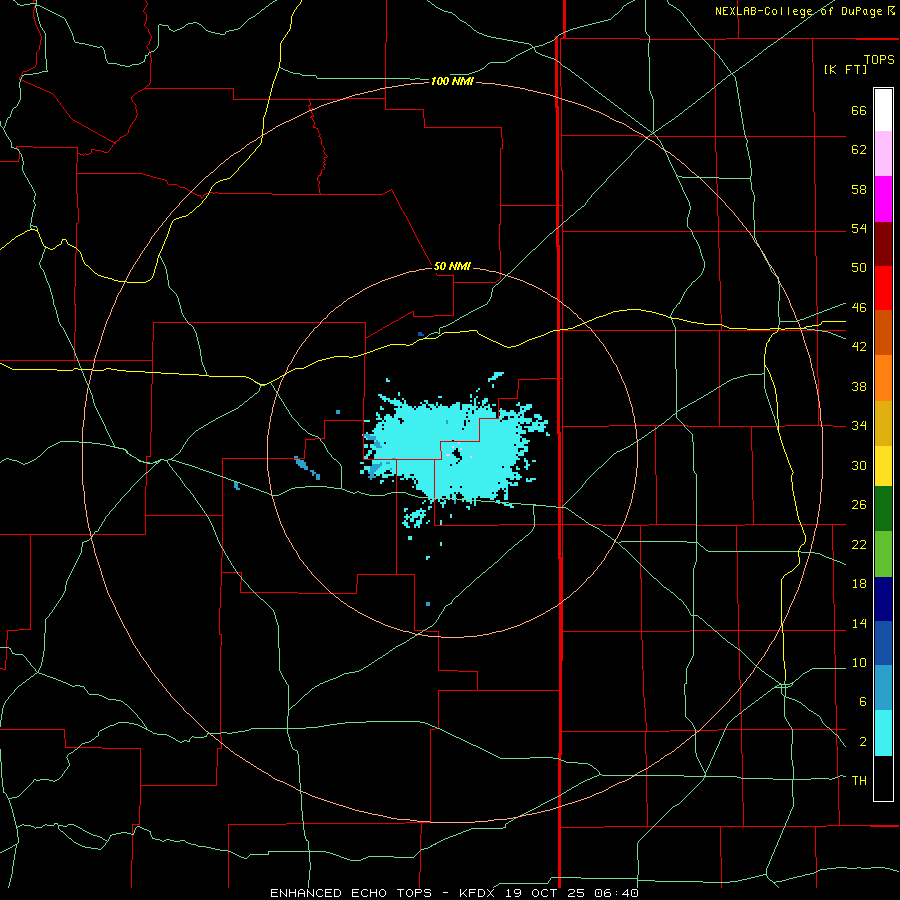Click the medium blue 18 kft legend swatch
900x900 pixels.
[x=883, y=643]
